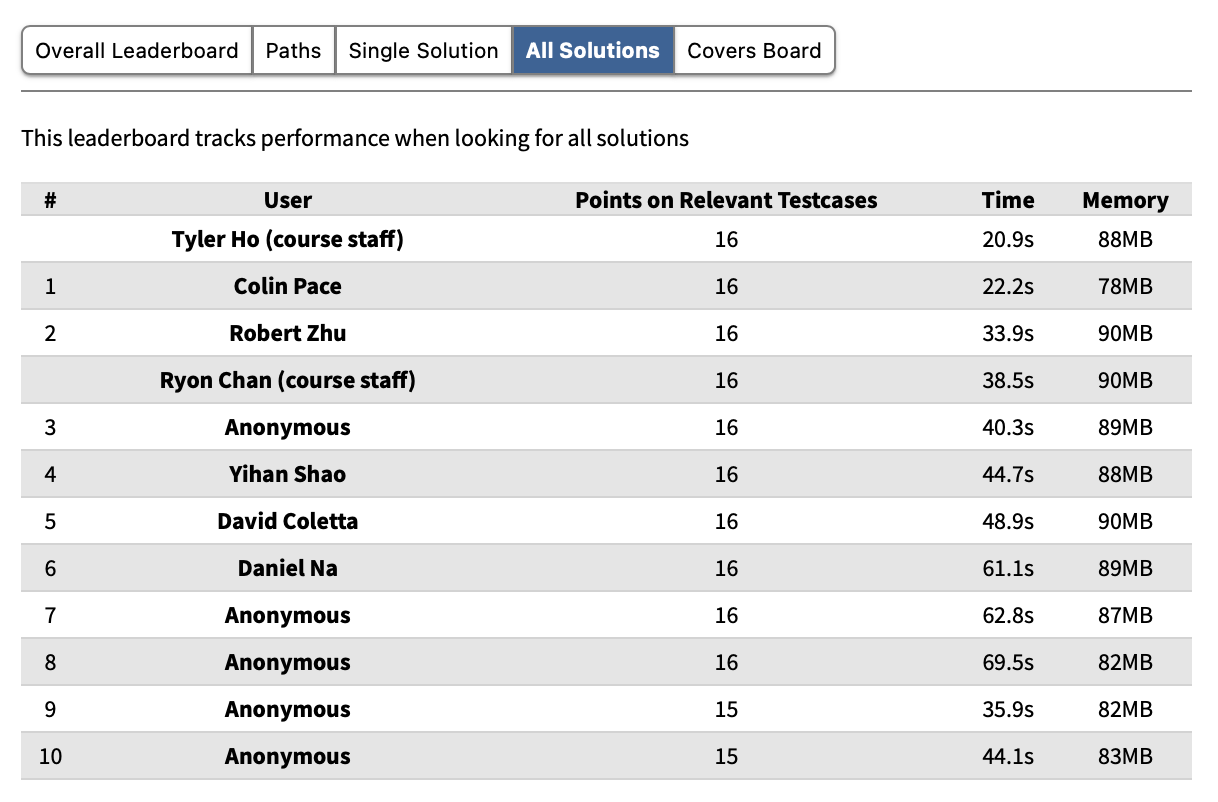Select Robert Zhu in the leaderboard
Image resolution: width=1218 pixels, height=802 pixels.
(x=288, y=334)
